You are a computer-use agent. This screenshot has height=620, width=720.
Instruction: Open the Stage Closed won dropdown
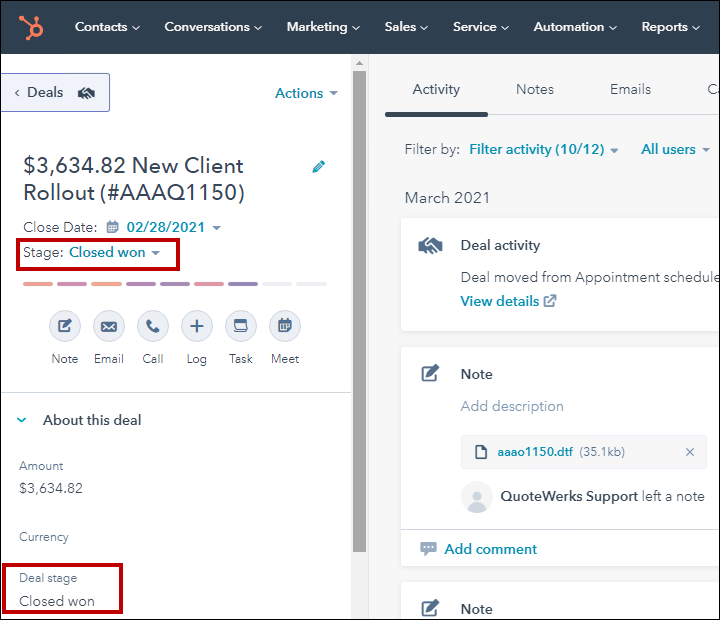[114, 253]
